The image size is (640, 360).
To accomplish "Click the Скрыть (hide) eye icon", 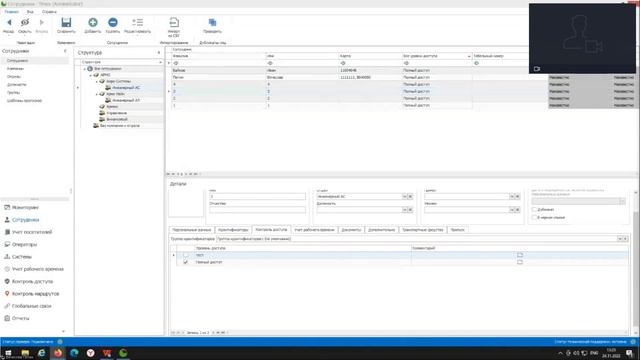I will point(25,22).
